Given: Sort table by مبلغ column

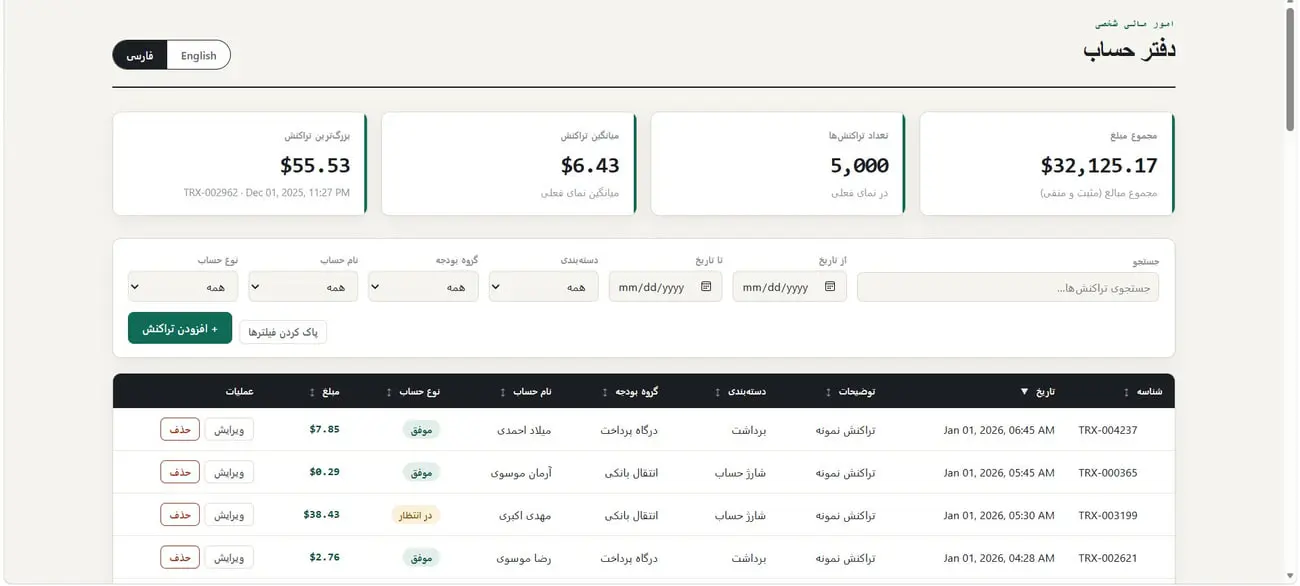Looking at the screenshot, I should tap(325, 391).
